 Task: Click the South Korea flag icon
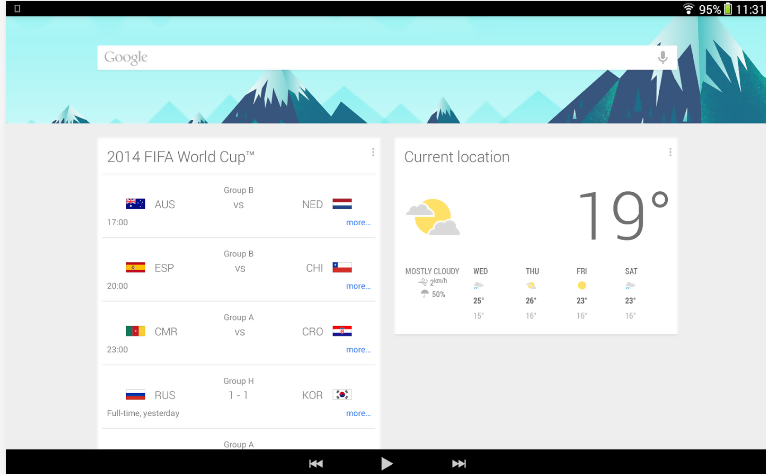tap(342, 395)
